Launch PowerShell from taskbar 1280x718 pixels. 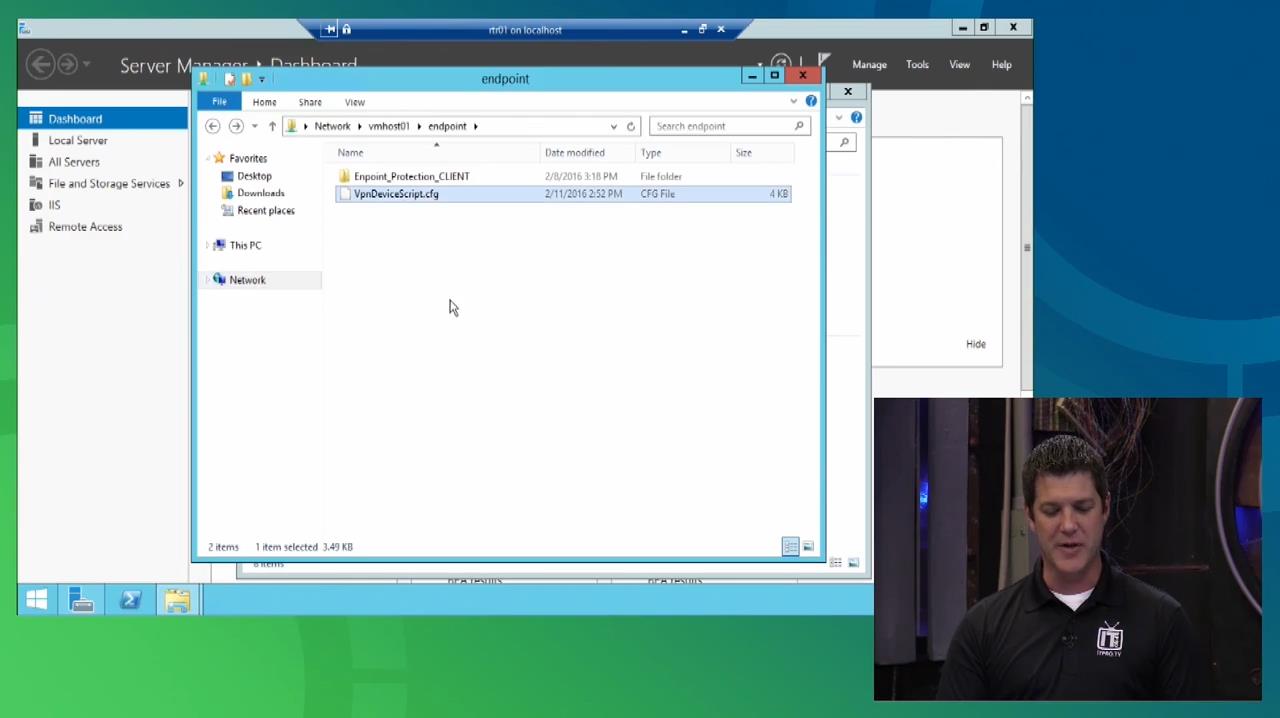[130, 600]
